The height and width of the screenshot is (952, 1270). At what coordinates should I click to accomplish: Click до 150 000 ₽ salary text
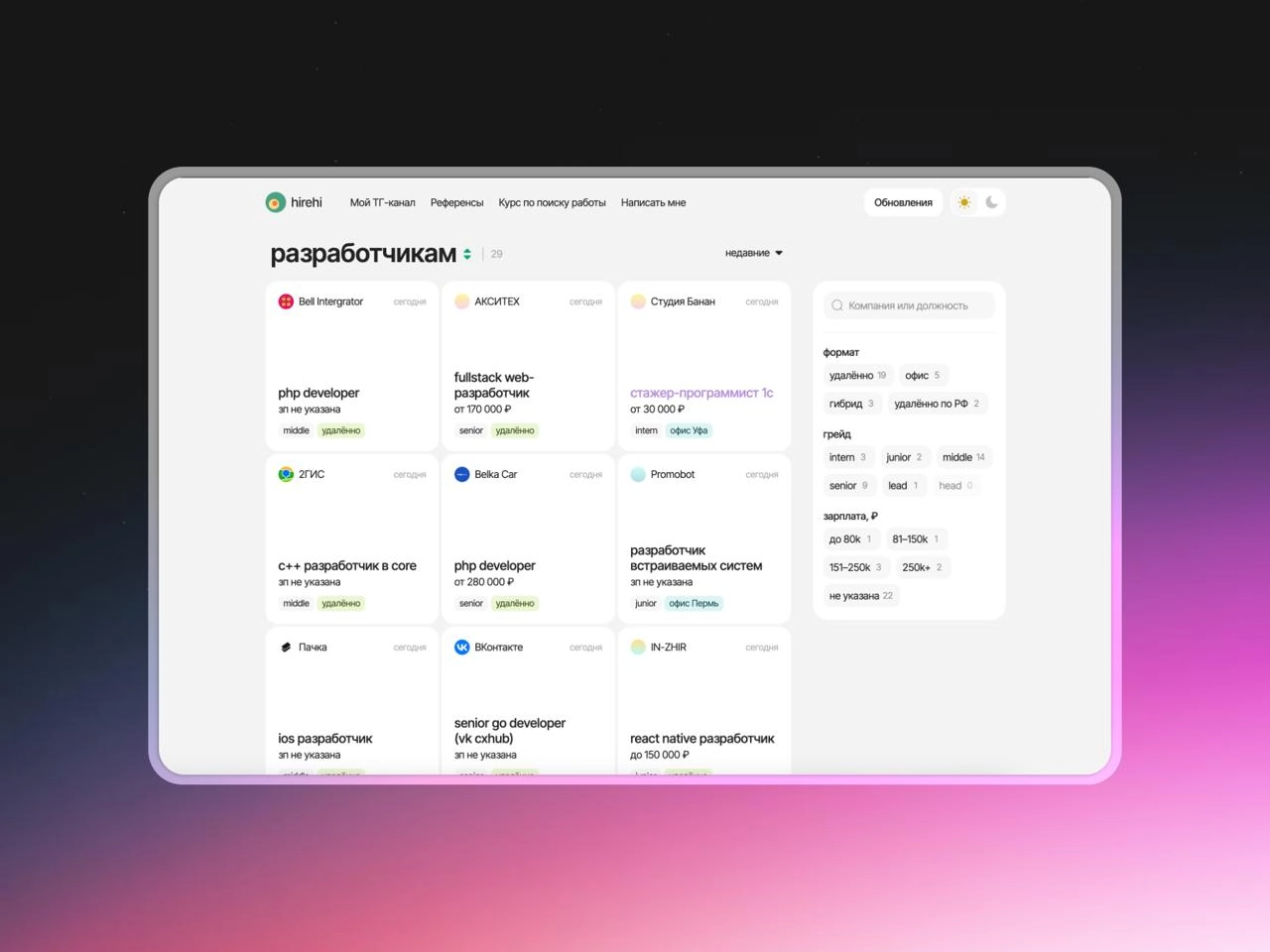(x=659, y=755)
